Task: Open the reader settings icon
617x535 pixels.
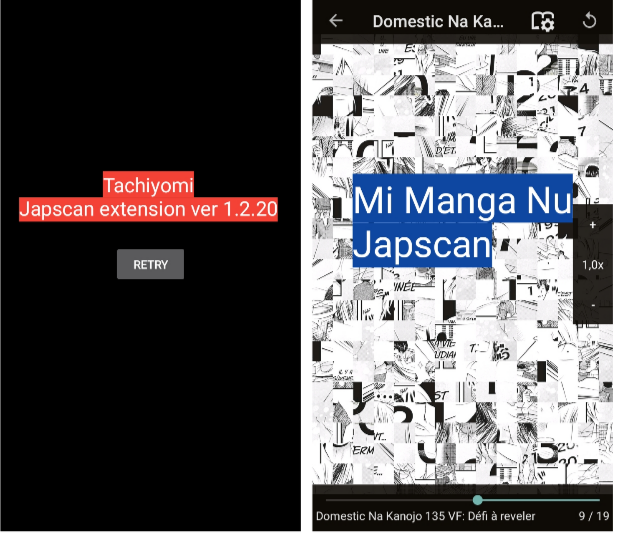Action: (x=545, y=21)
